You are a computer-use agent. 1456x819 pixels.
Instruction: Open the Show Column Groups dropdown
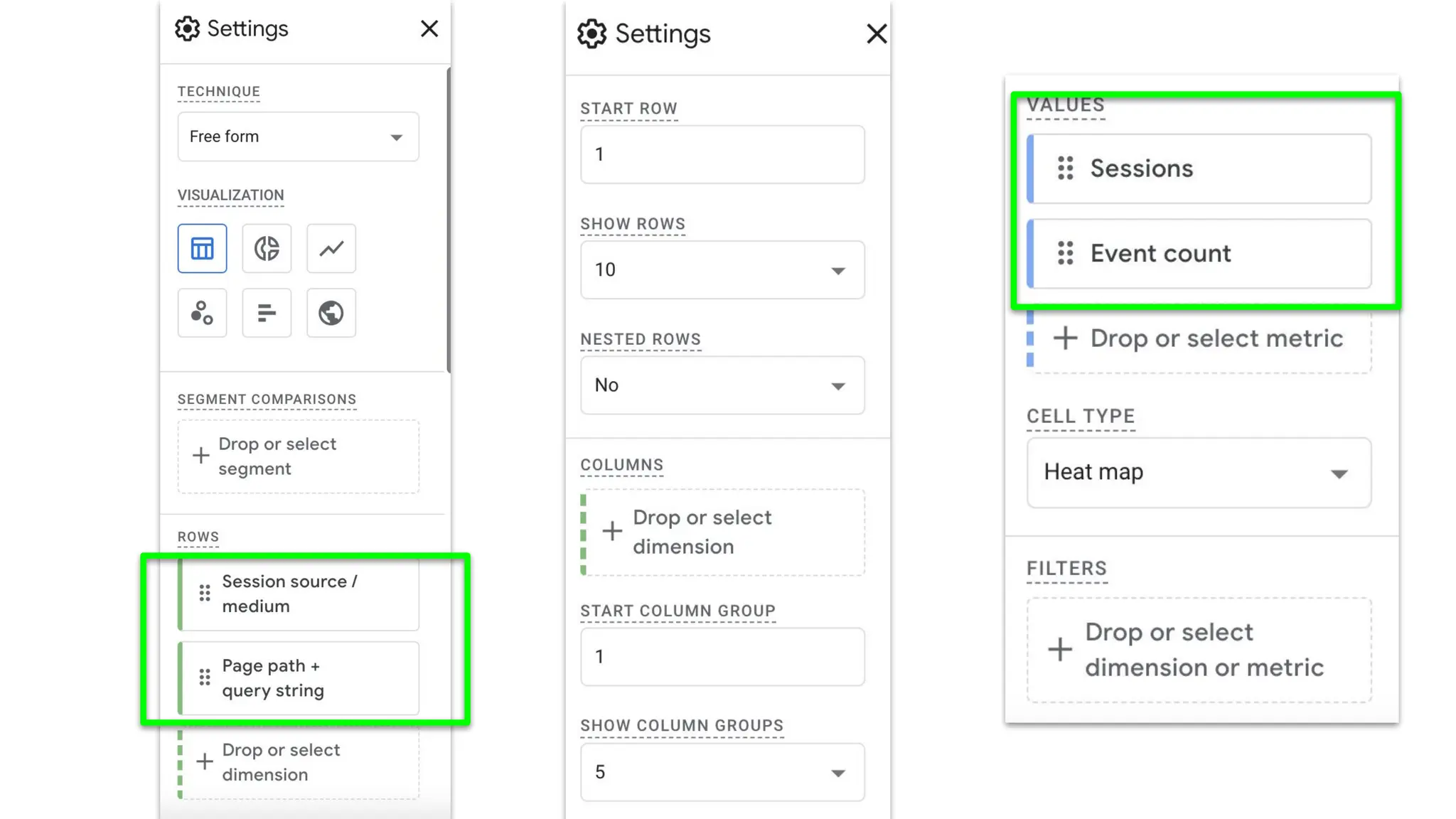coord(722,772)
